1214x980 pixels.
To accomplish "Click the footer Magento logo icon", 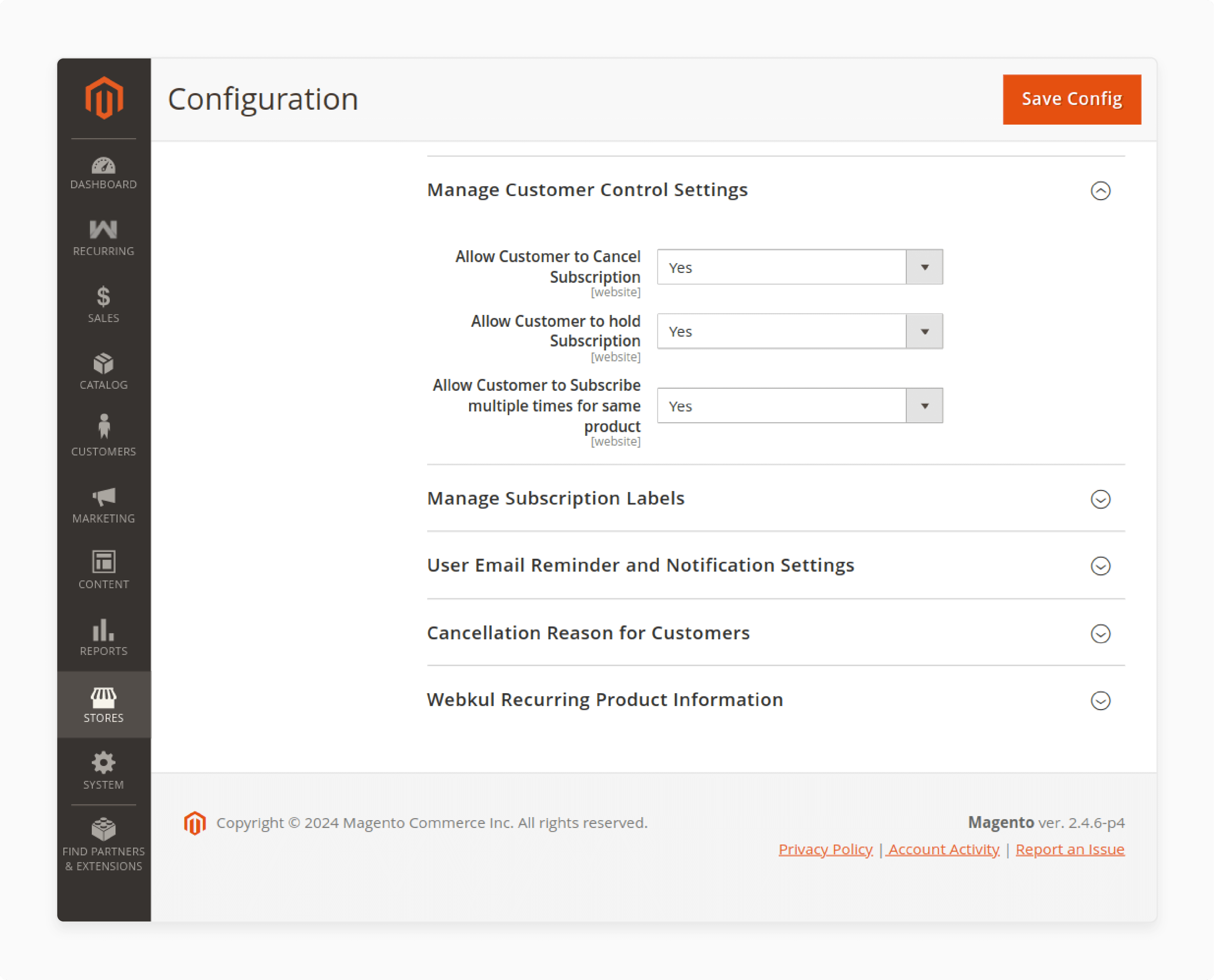I will coord(195,823).
